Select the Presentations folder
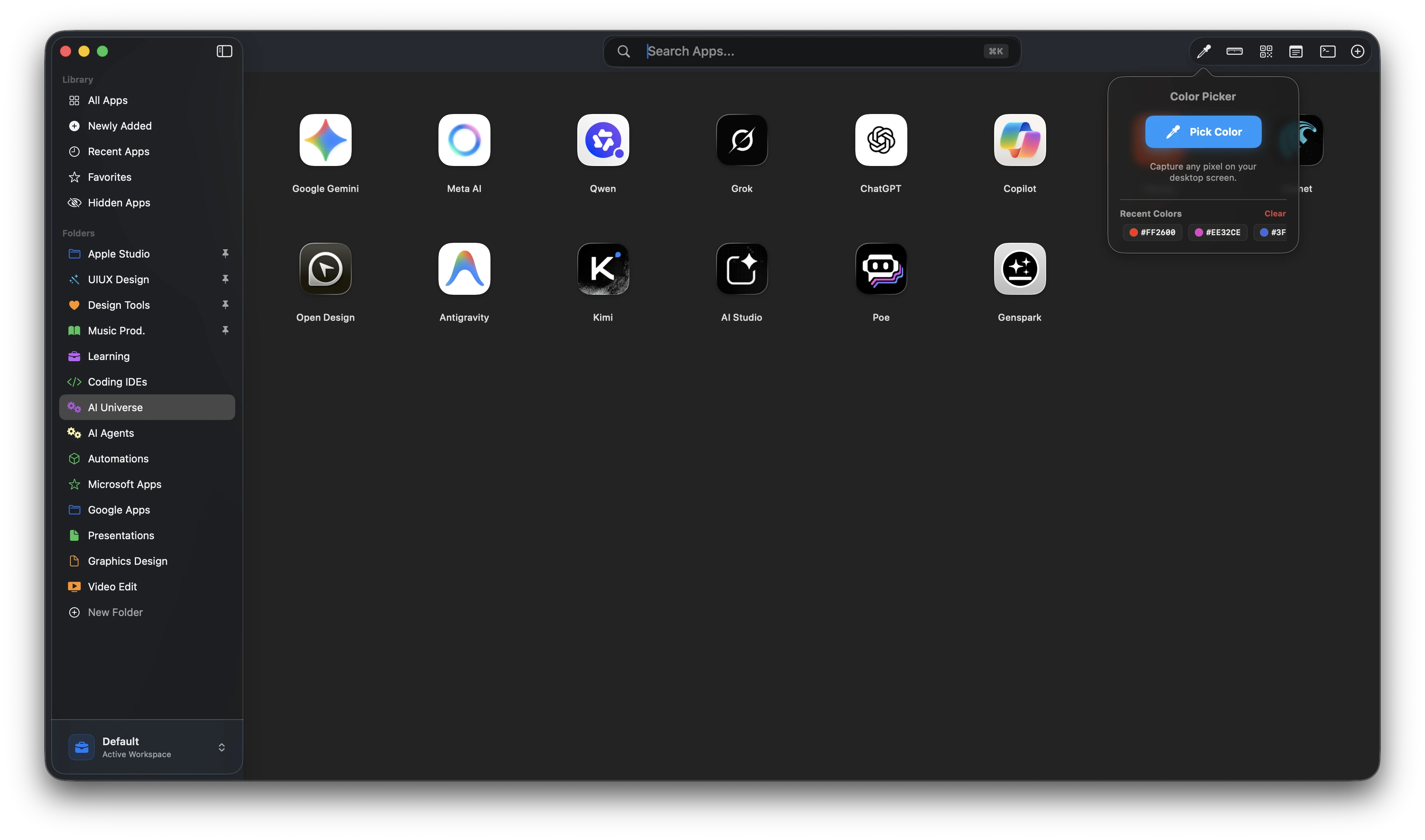Viewport: 1425px width, 840px height. click(147, 536)
